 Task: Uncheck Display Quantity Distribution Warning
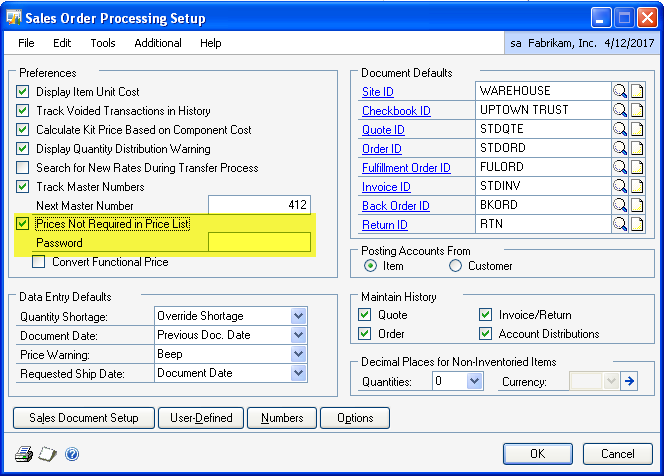click(x=22, y=149)
